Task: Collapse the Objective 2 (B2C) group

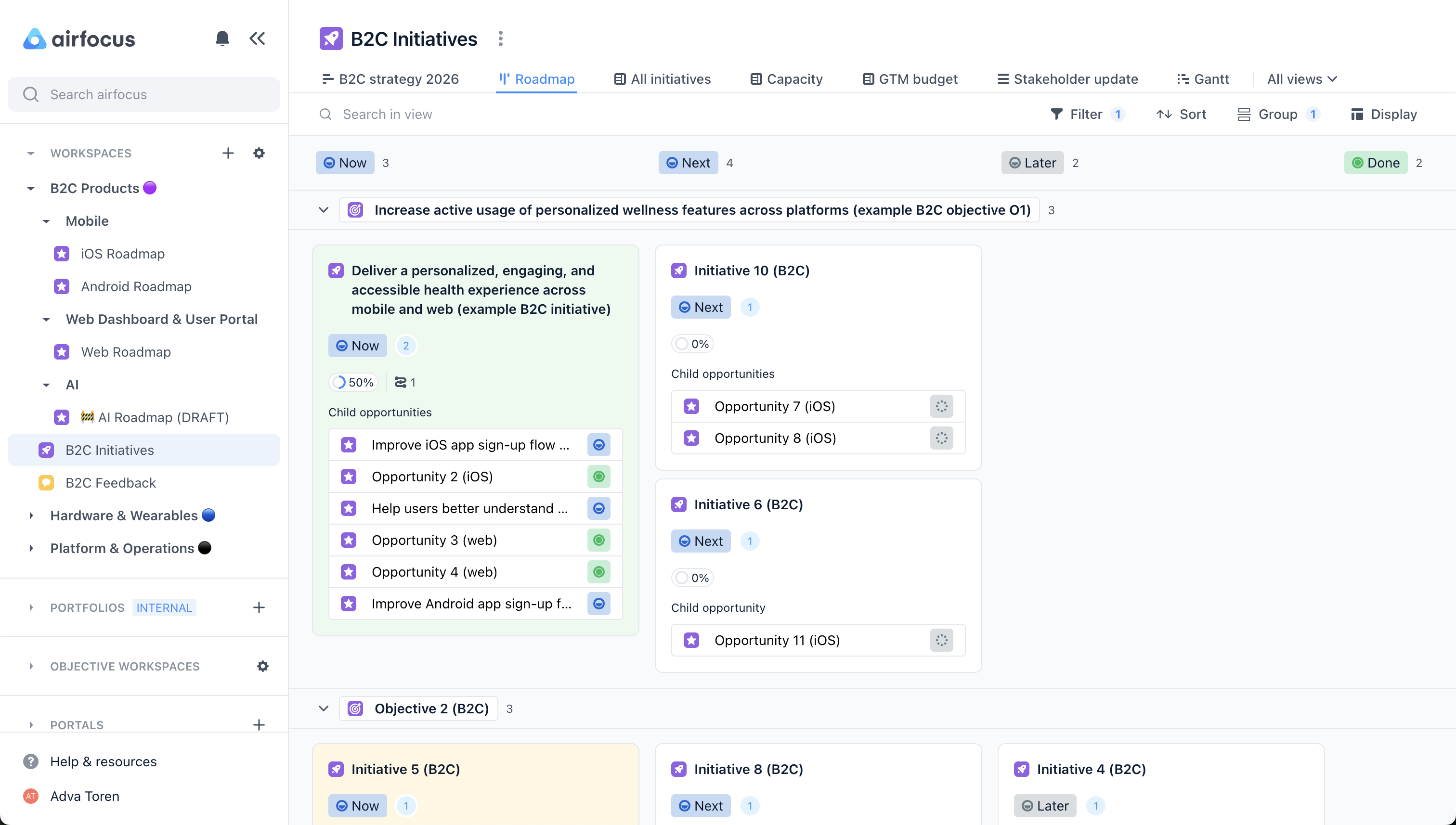Action: [324, 708]
